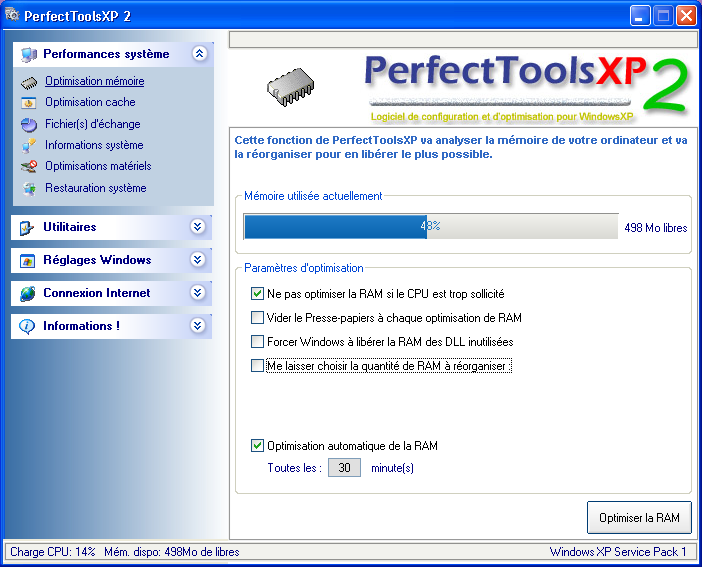Image resolution: width=702 pixels, height=567 pixels.
Task: Click the icon beside Informations système
Action: [x=29, y=146]
